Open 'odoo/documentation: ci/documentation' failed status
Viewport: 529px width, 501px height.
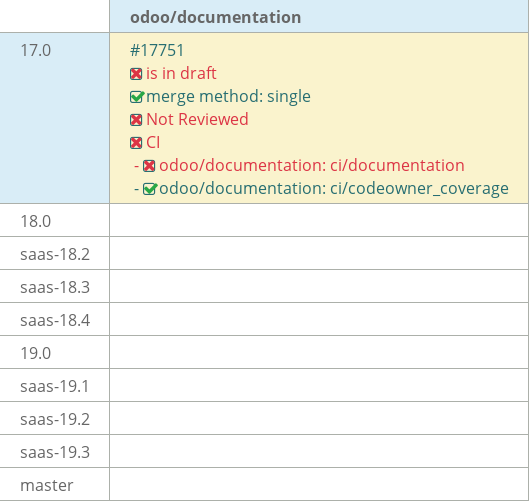[x=312, y=166]
